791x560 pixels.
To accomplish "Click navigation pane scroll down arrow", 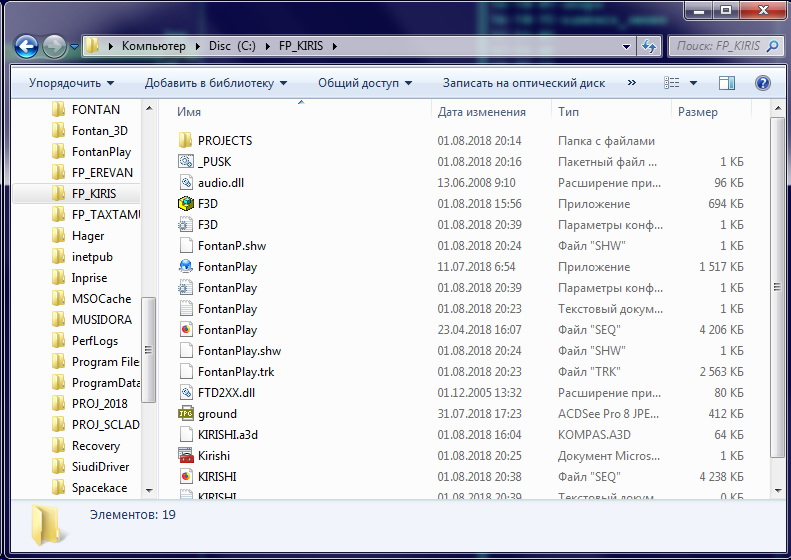I will coord(149,490).
